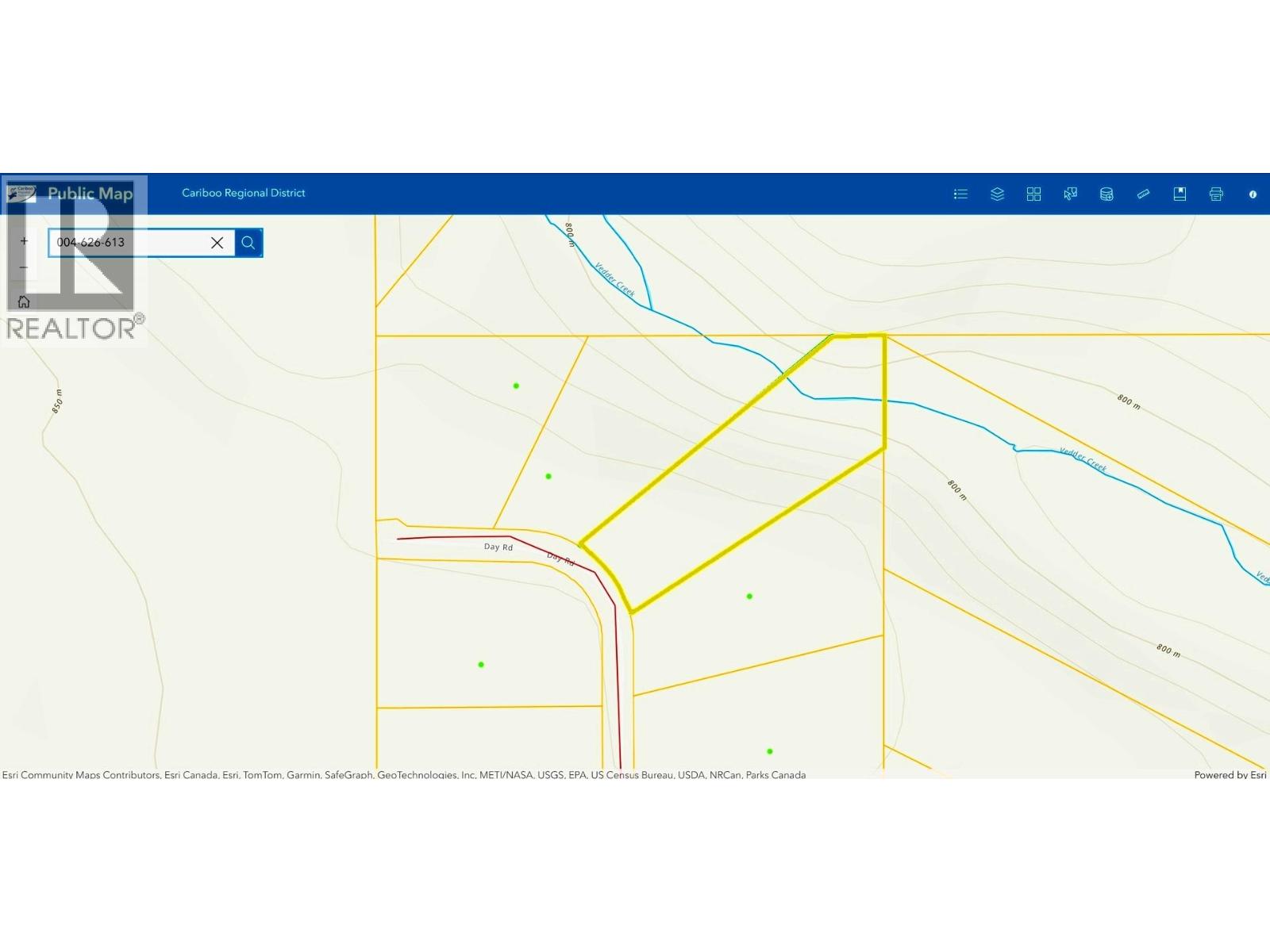
Task: Click the Cariboo Regional District header text
Action: [244, 193]
